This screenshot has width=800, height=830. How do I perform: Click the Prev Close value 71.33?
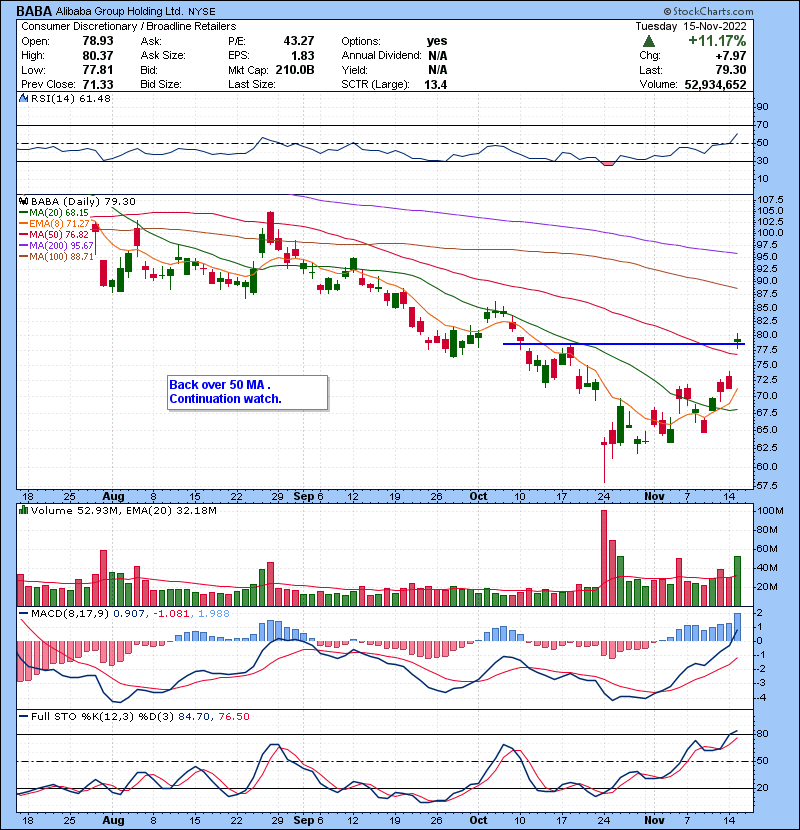pyautogui.click(x=98, y=85)
